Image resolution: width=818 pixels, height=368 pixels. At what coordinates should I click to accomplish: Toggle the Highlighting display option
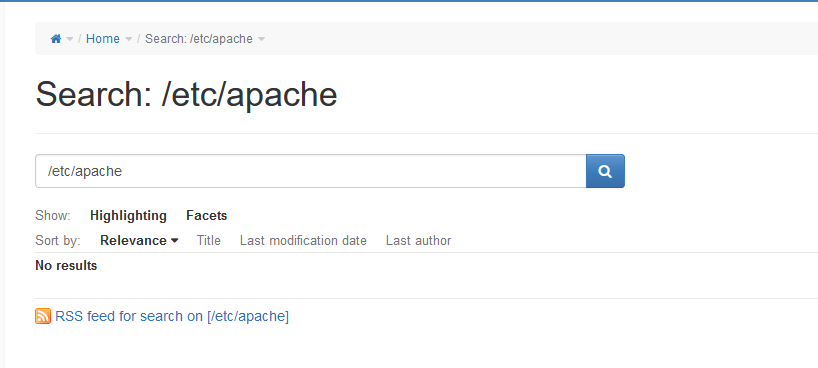click(x=128, y=216)
